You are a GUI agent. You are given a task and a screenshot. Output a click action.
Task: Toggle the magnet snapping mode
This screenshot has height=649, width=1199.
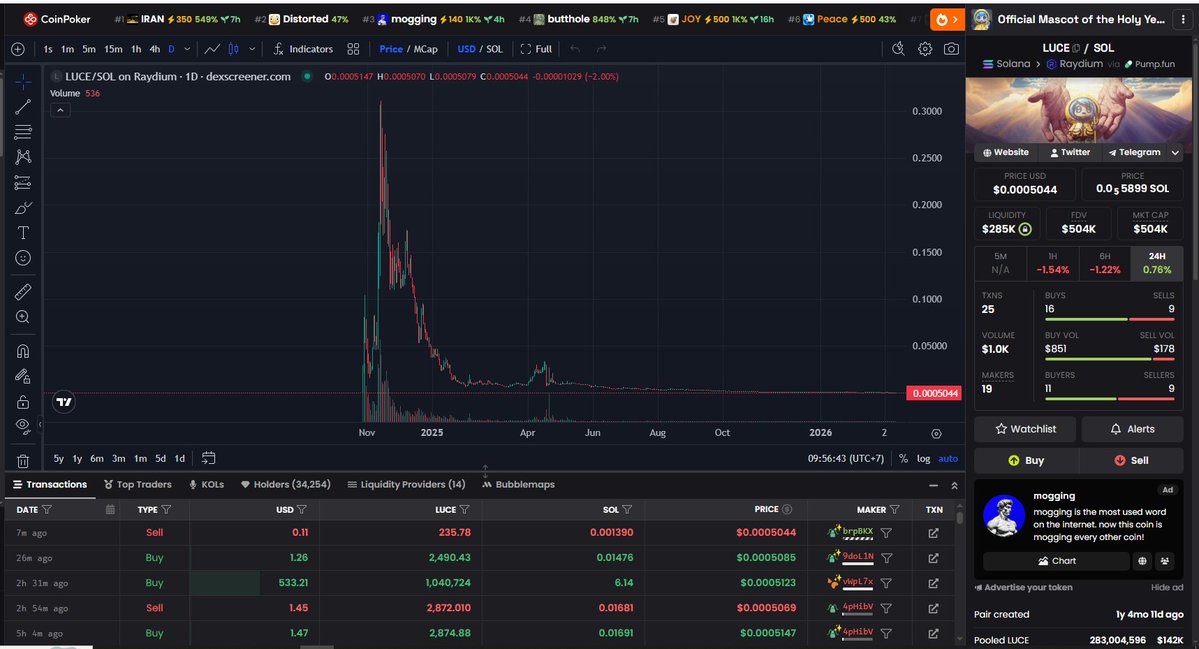tap(23, 351)
